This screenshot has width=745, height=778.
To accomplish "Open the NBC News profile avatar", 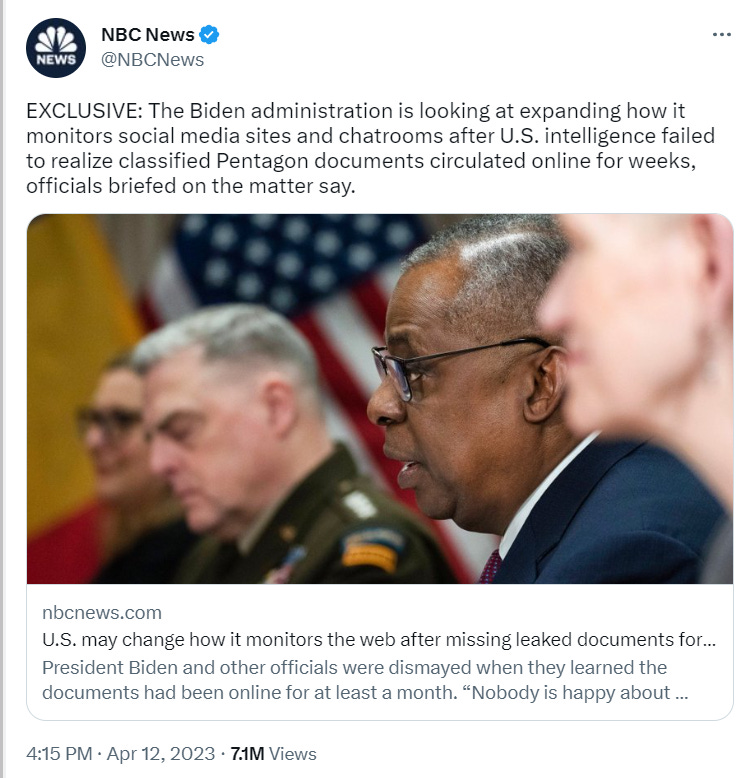I will (x=56, y=48).
